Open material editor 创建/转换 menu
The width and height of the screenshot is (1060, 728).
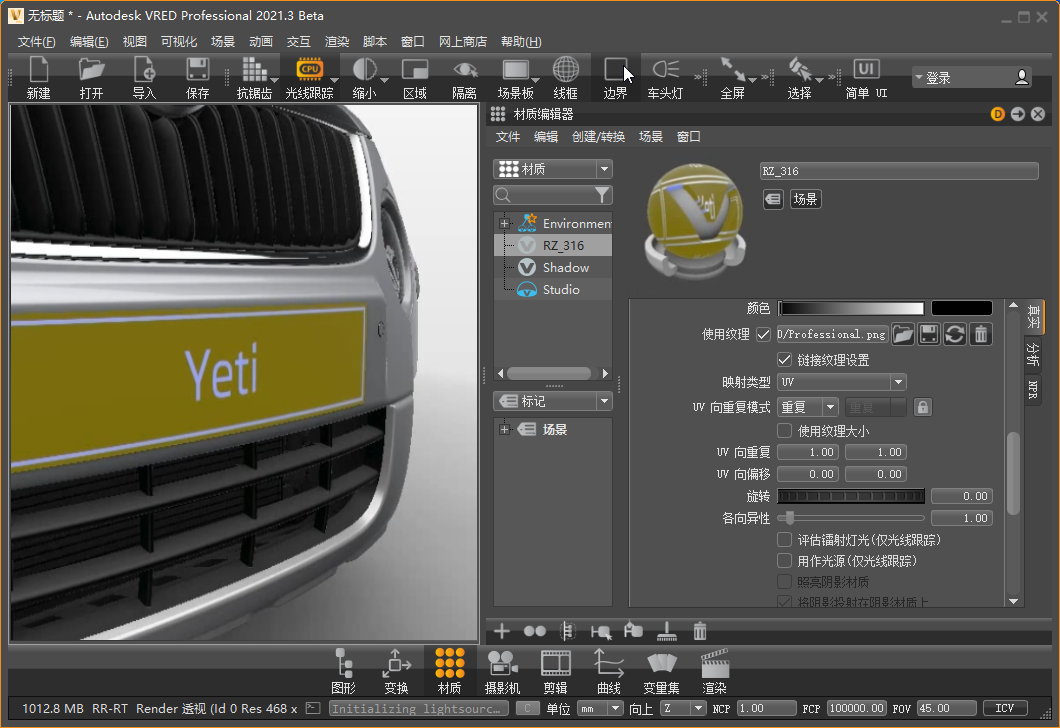pyautogui.click(x=598, y=137)
